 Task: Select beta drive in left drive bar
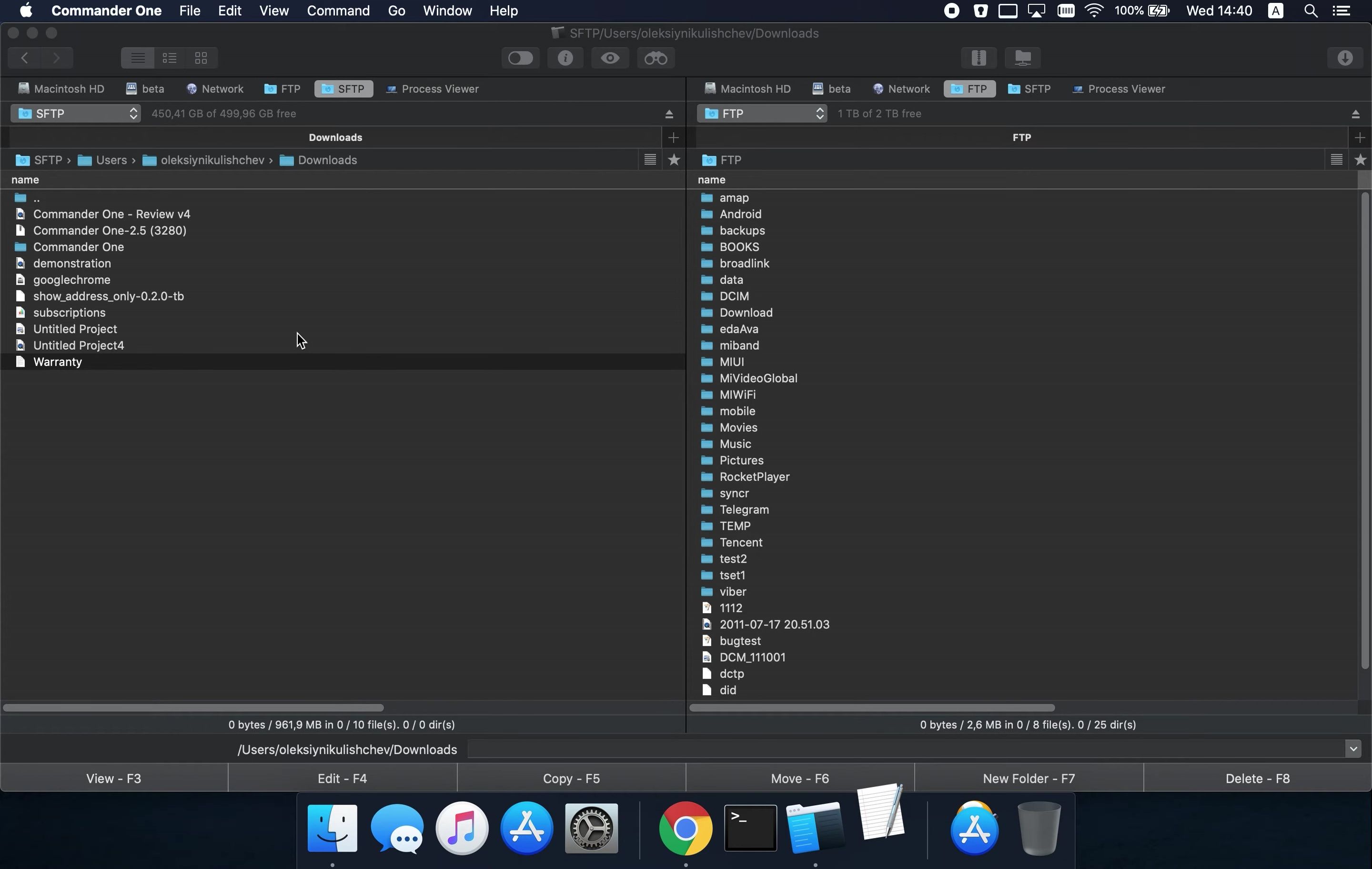pyautogui.click(x=145, y=89)
